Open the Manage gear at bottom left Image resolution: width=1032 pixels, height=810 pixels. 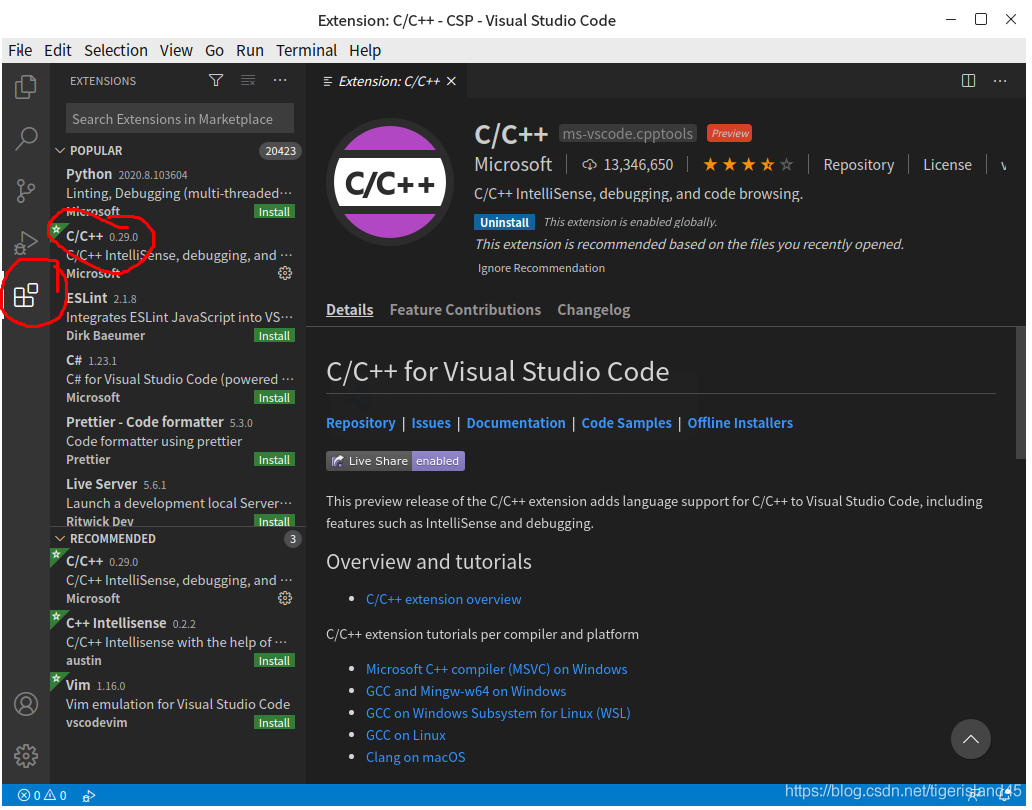coord(26,756)
